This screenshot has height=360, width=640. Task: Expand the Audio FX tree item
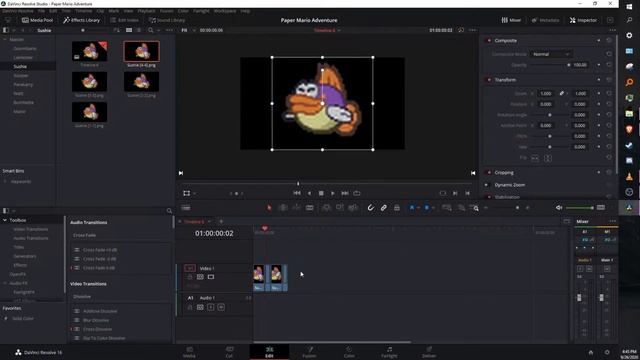click(x=5, y=283)
